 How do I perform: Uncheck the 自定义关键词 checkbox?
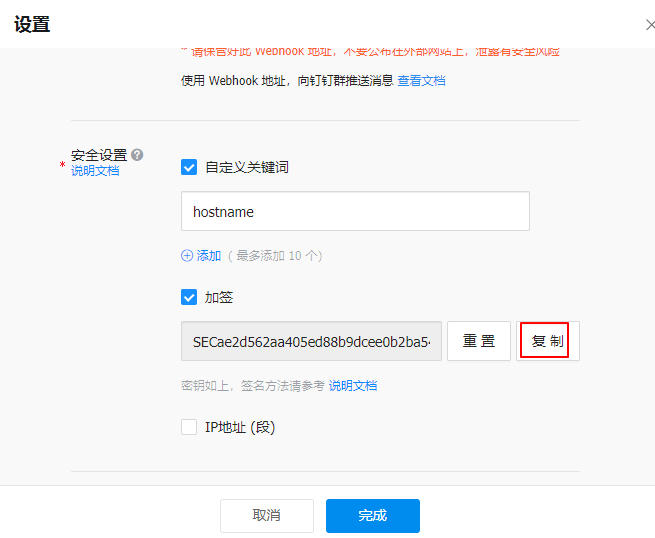tap(189, 167)
